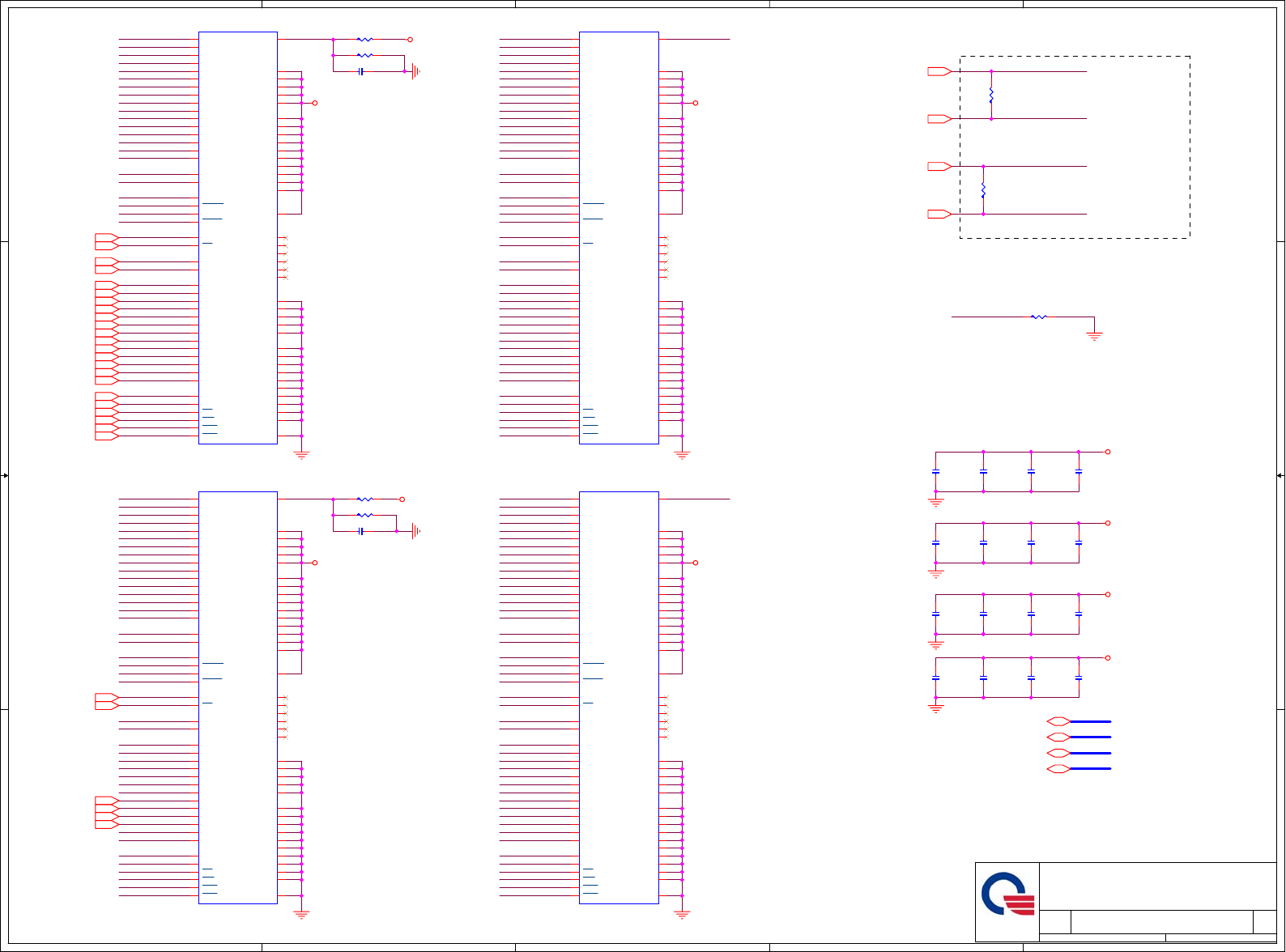Screen dimensions: 1286x952
Task: Select the lone horizontal resistor tied to ground
Action: (1039, 317)
